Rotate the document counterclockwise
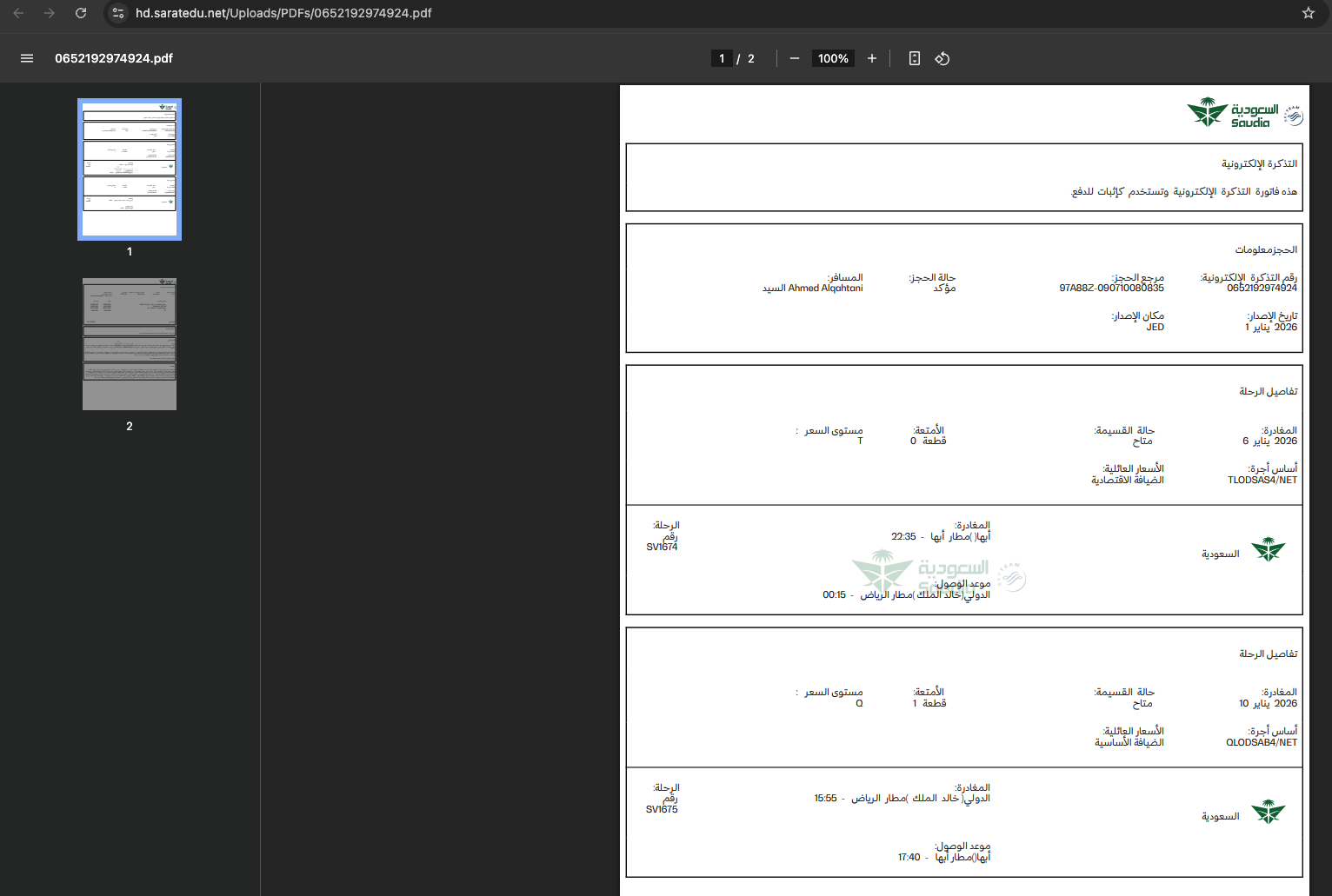Image resolution: width=1332 pixels, height=896 pixels. [942, 58]
